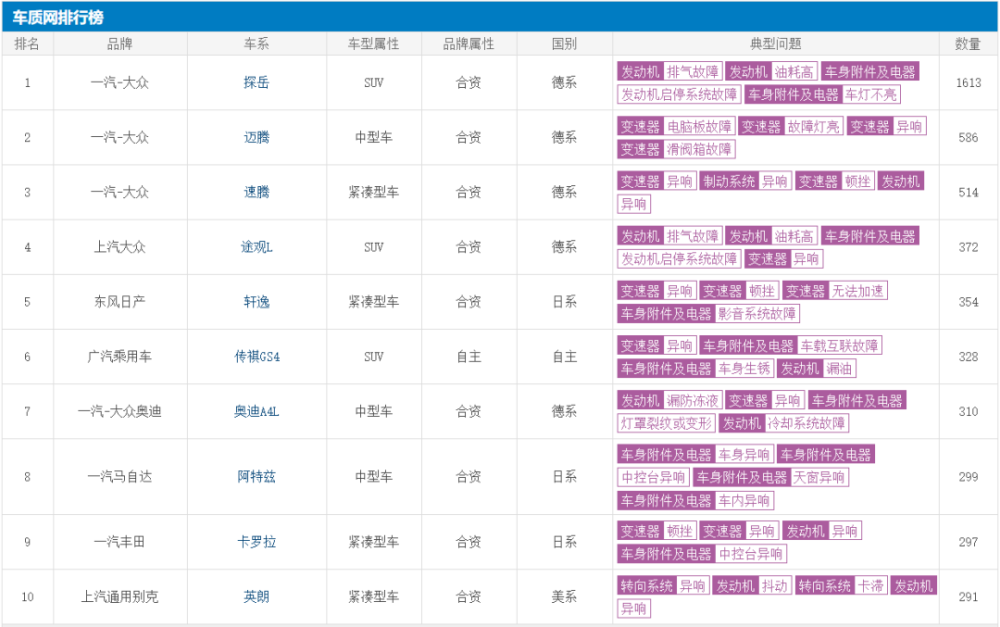Click the quantity value 297
Viewport: 1000px width, 627px height.
coord(968,542)
